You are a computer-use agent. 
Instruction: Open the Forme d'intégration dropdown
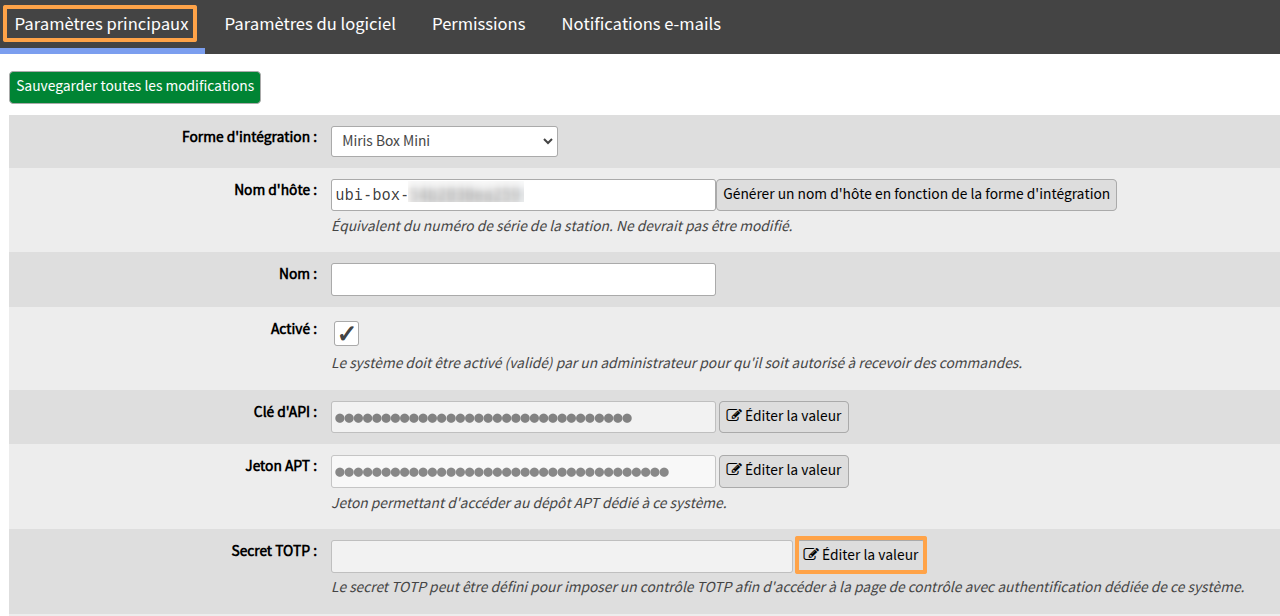click(x=444, y=141)
